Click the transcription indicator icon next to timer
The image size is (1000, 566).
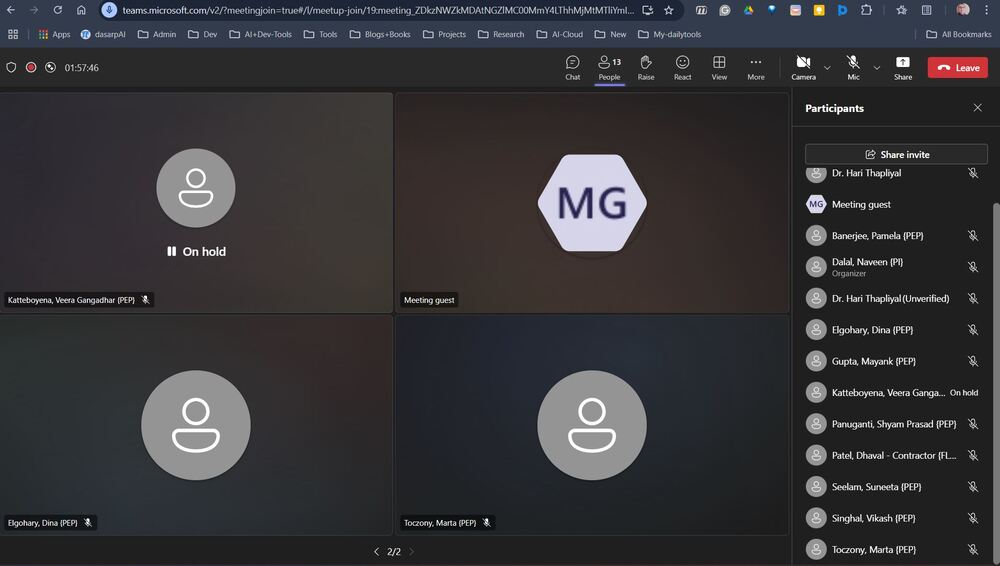tap(50, 68)
